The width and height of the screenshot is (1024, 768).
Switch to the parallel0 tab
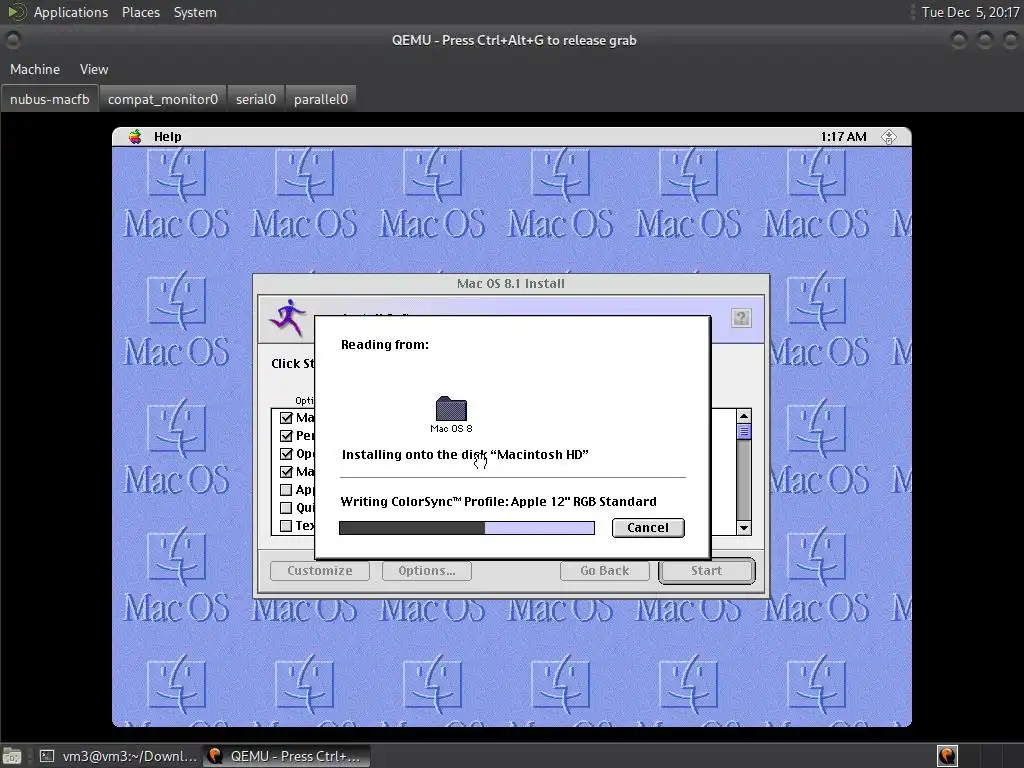coord(321,99)
